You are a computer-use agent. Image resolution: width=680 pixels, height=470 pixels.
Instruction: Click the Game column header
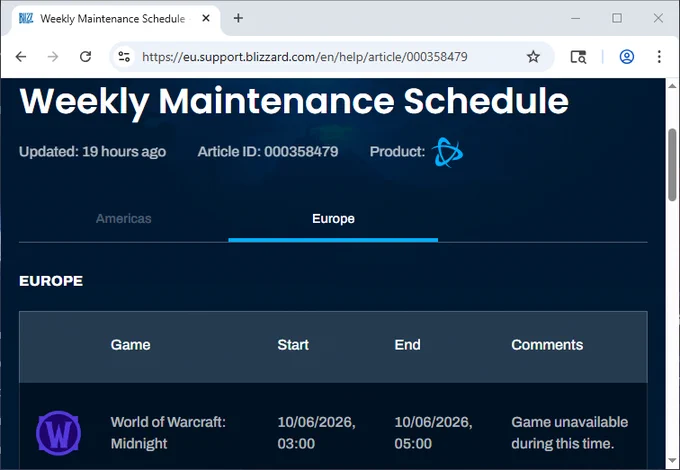click(131, 345)
